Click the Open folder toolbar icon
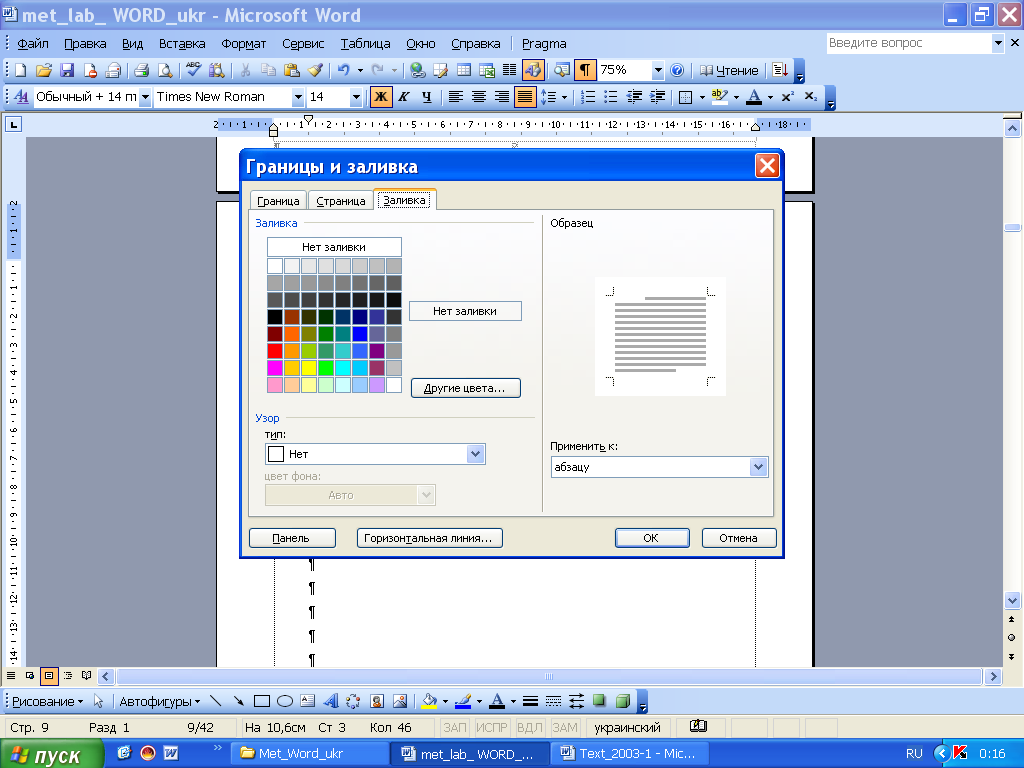The width and height of the screenshot is (1024, 768). pyautogui.click(x=44, y=70)
